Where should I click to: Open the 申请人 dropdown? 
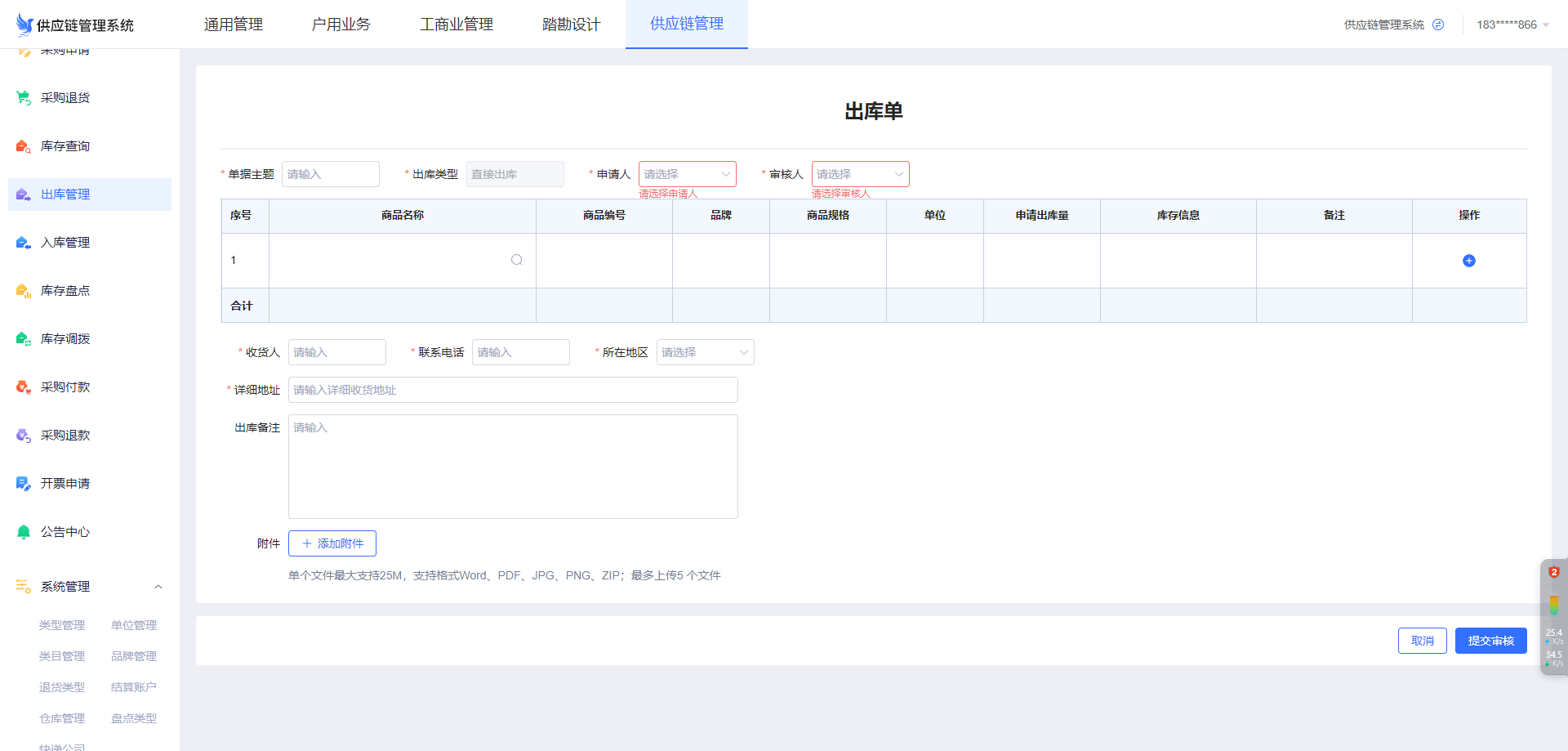687,174
